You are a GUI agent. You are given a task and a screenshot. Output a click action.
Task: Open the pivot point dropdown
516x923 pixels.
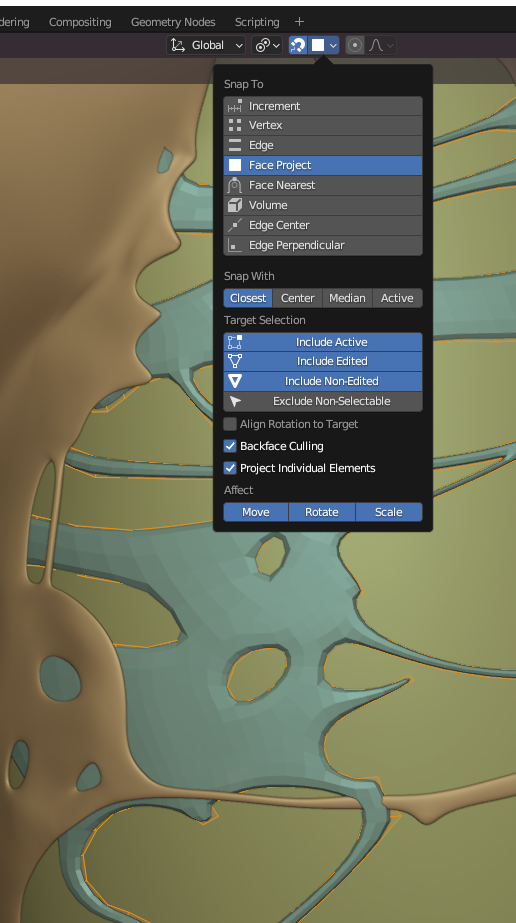[x=267, y=45]
